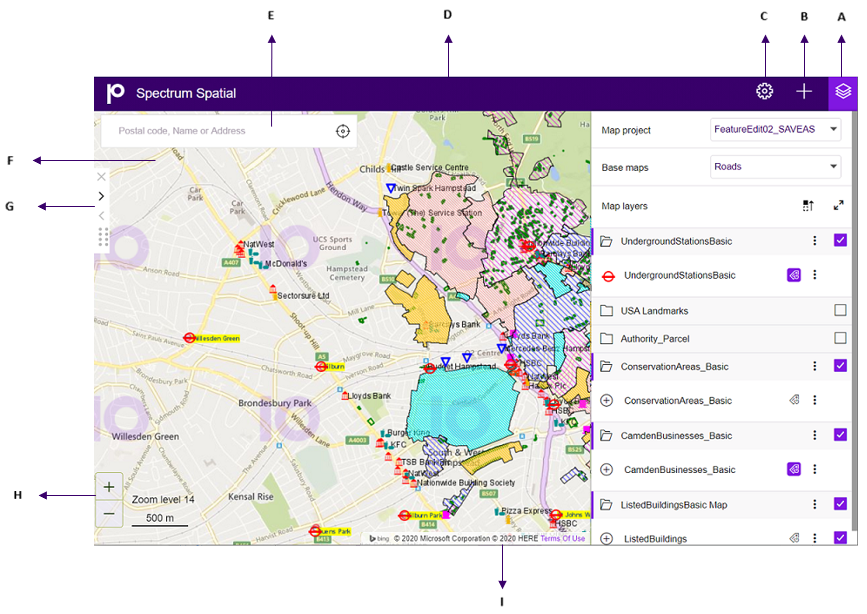This screenshot has width=867, height=614.
Task: Click the plus add icon in the header
Action: point(804,91)
